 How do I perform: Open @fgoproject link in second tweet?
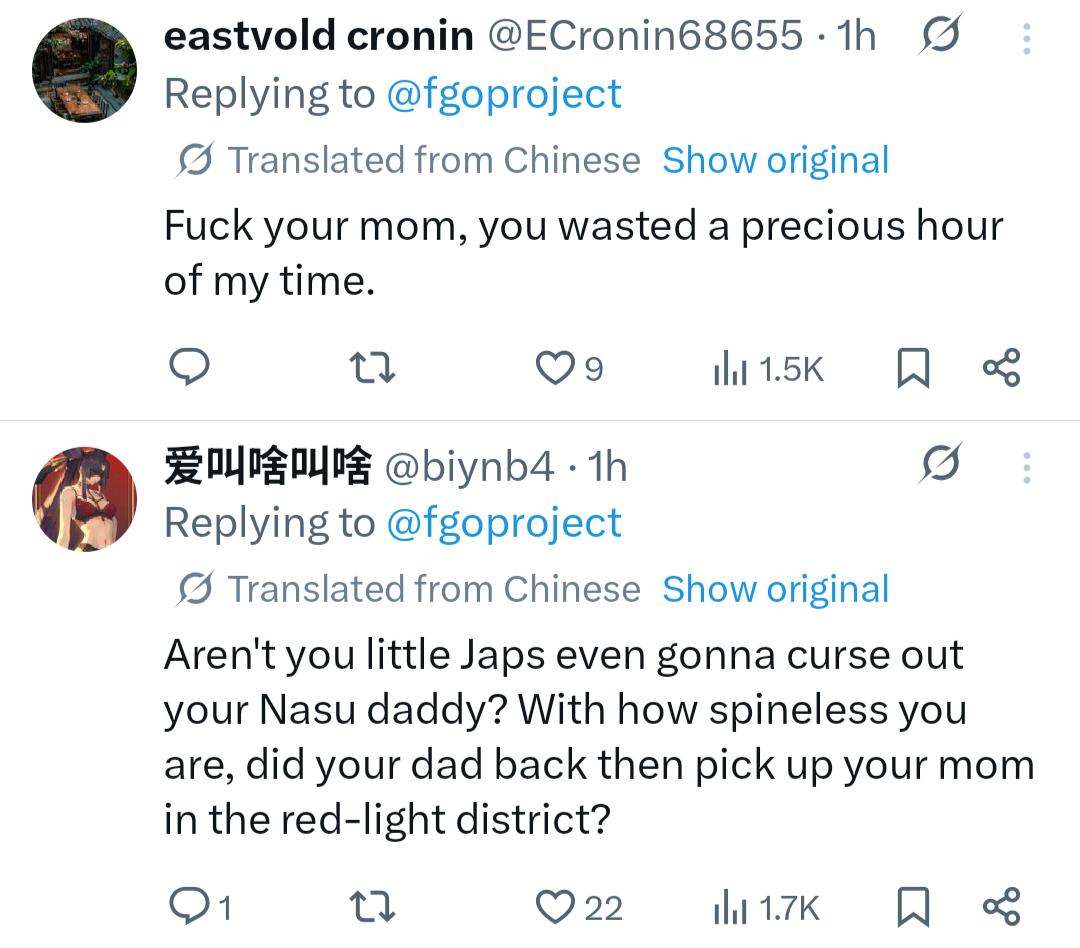[503, 522]
